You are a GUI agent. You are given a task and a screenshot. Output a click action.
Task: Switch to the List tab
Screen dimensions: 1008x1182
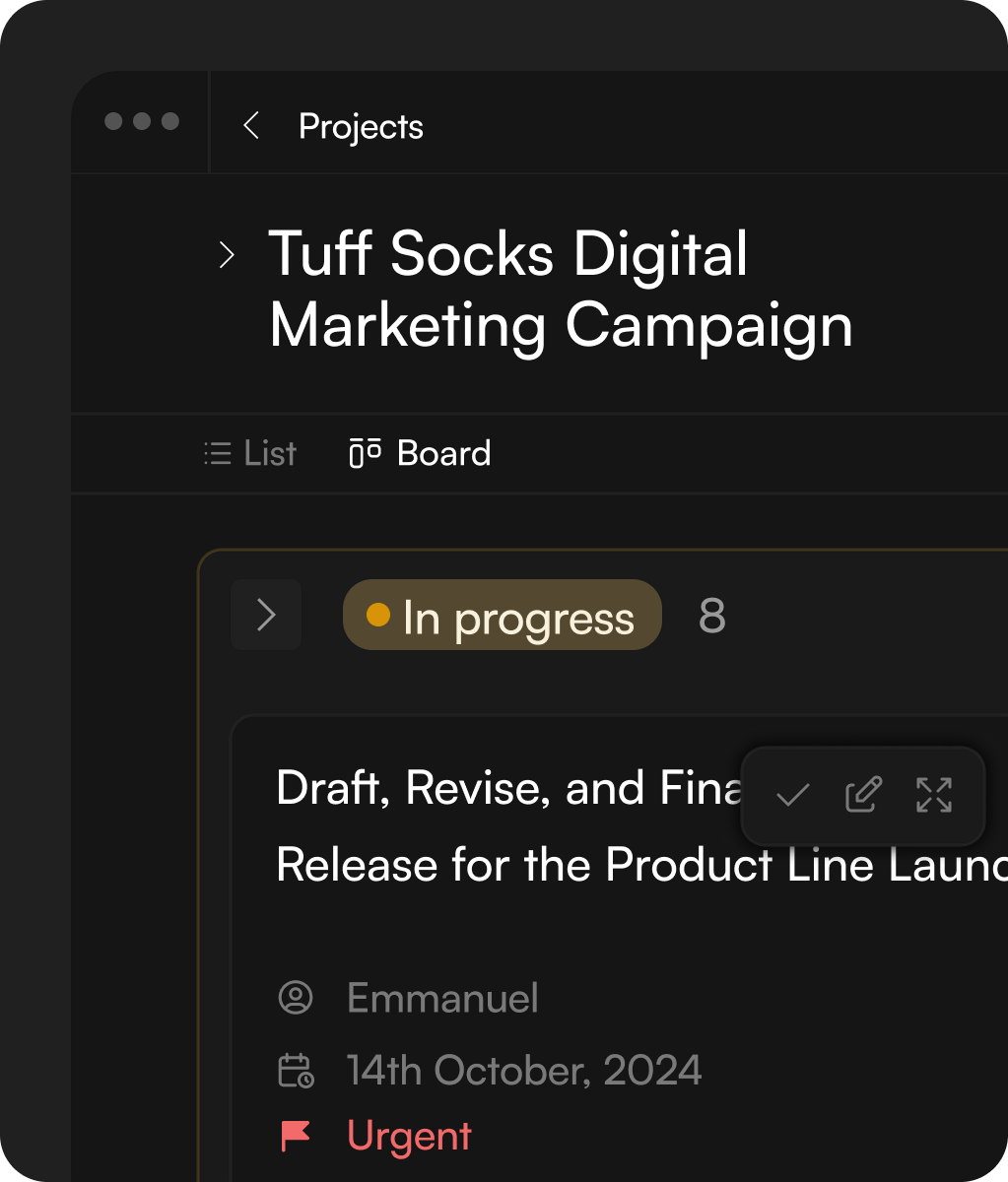[269, 453]
